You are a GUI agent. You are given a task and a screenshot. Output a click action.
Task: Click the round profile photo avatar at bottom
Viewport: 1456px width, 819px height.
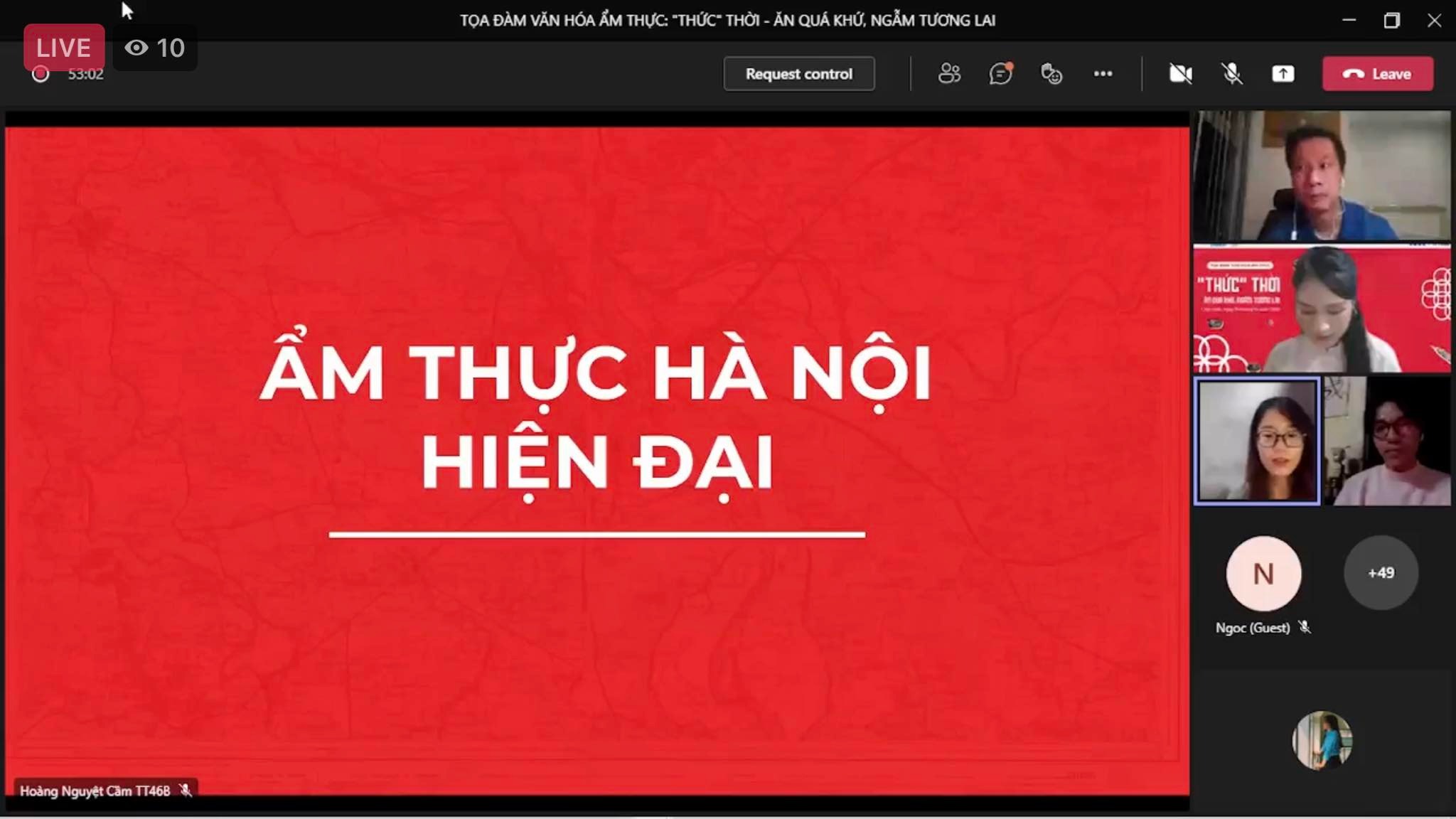1322,740
